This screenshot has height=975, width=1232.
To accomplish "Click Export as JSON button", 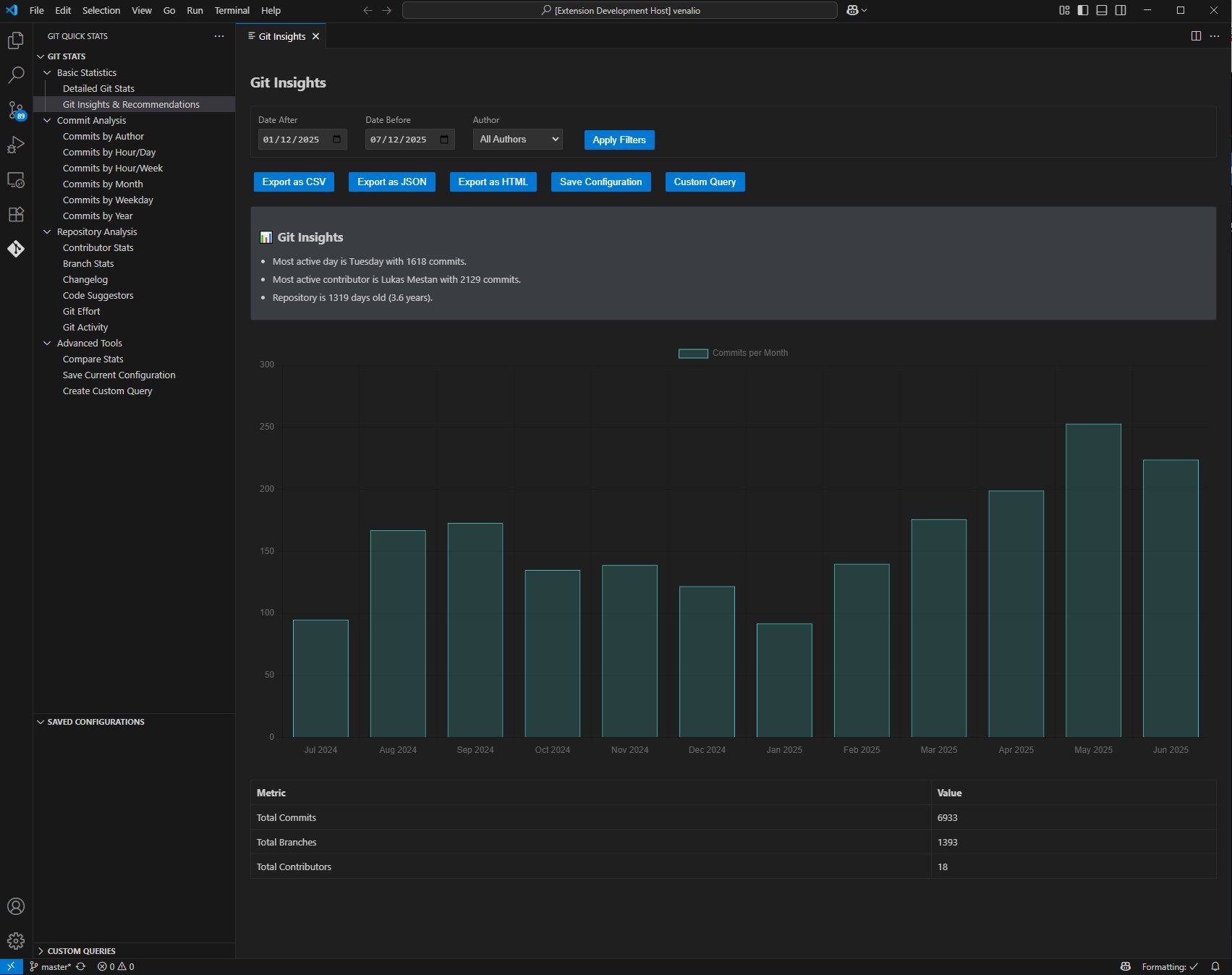I will (x=391, y=182).
